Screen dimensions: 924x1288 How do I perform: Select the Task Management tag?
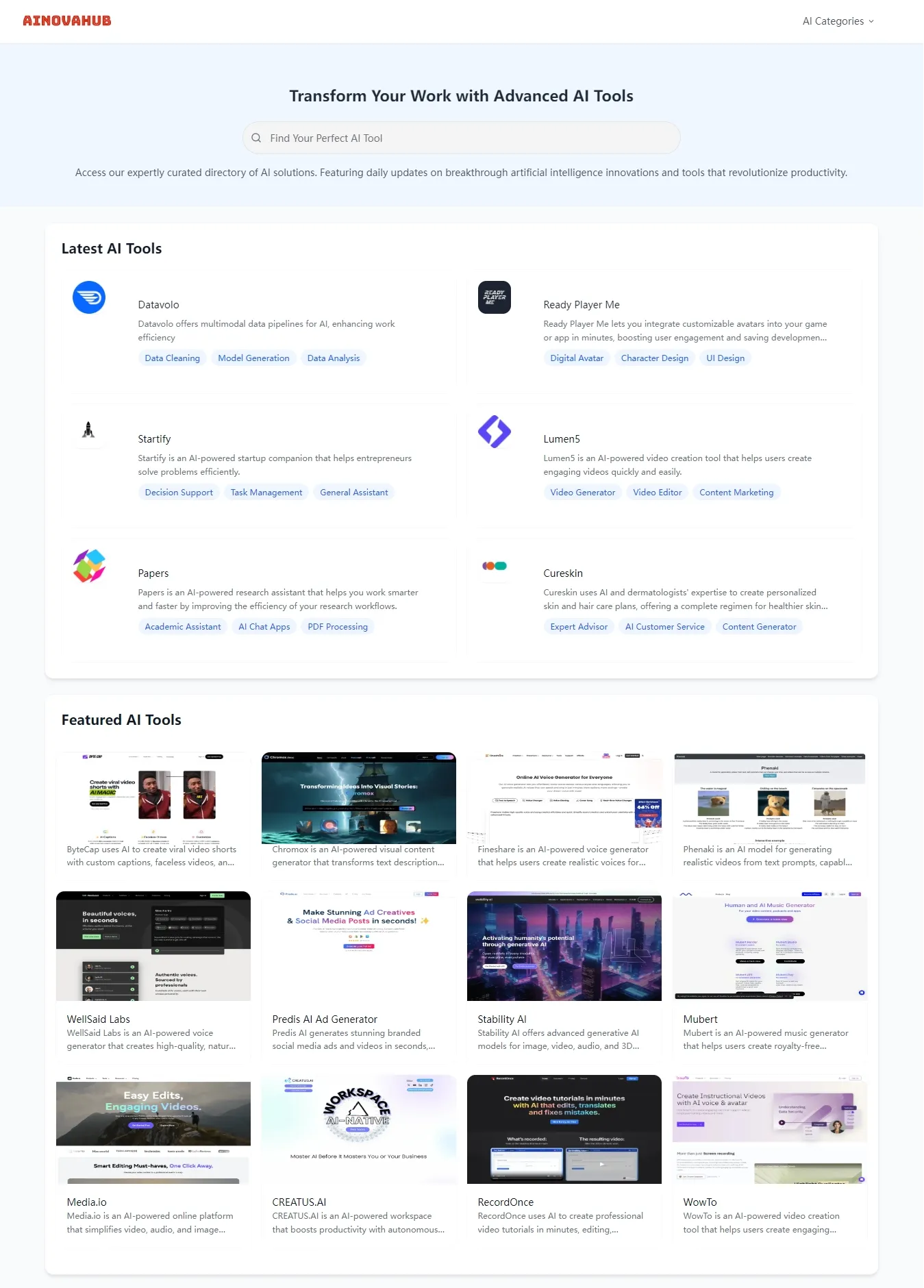(x=266, y=493)
